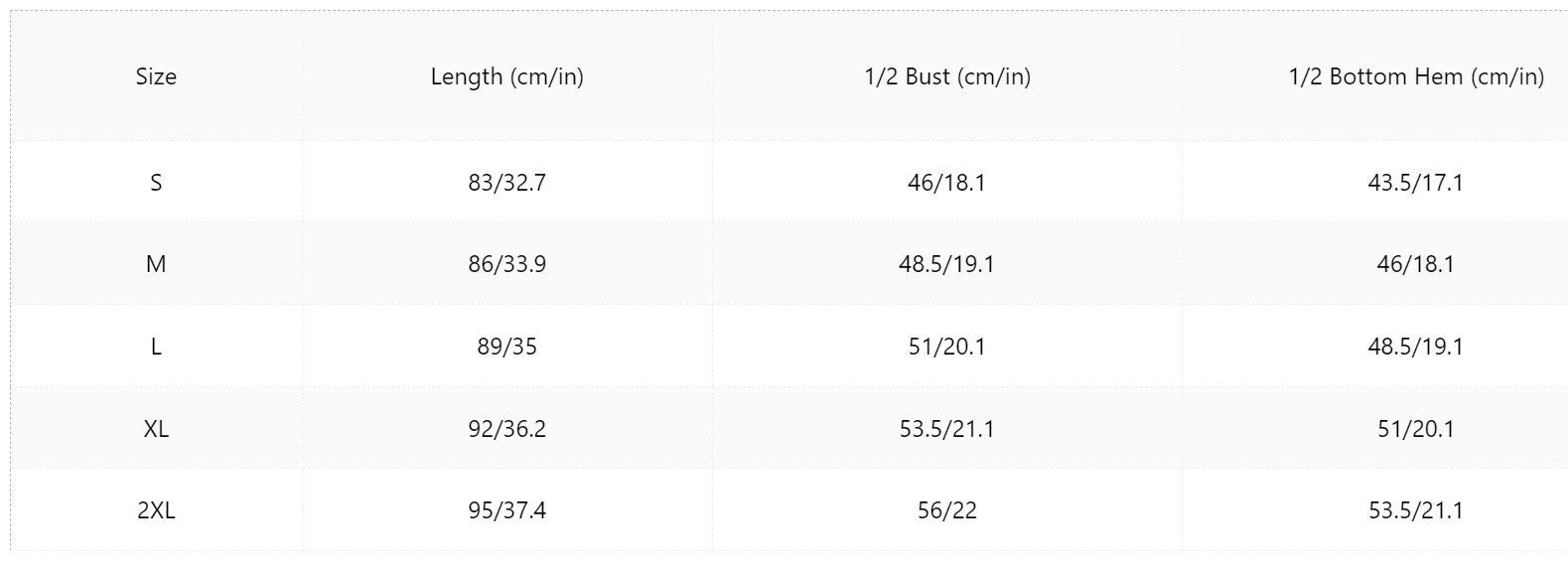Image resolution: width=1568 pixels, height=572 pixels.
Task: Click the 83/32.7 length cell
Action: [x=506, y=183]
